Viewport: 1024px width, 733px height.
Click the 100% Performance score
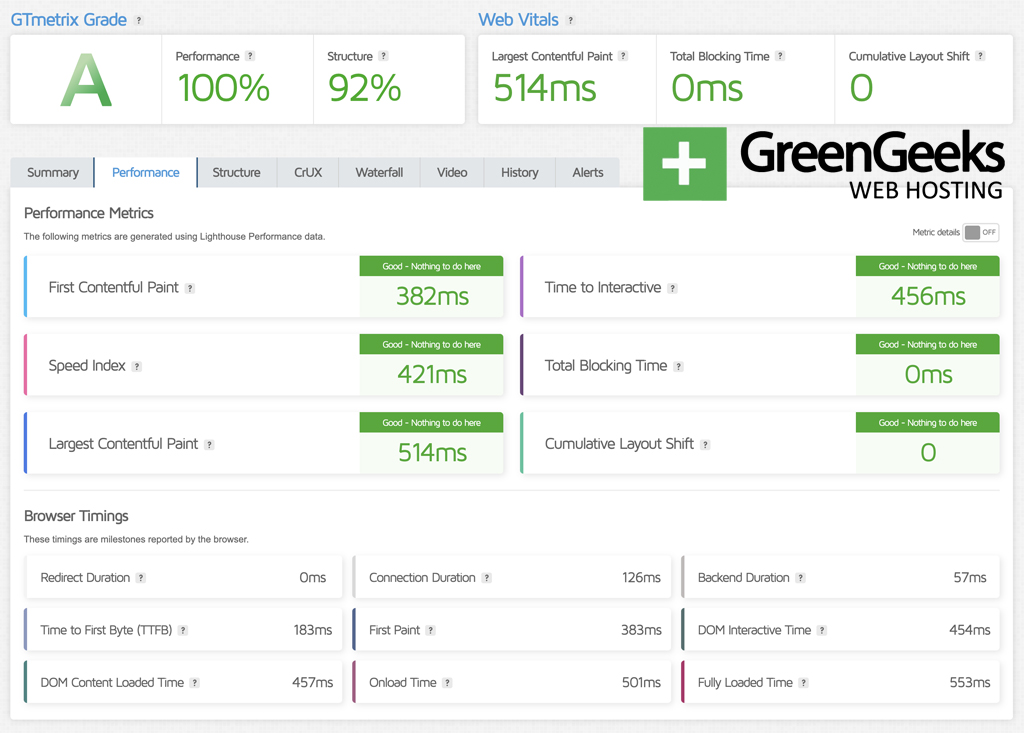[x=224, y=88]
